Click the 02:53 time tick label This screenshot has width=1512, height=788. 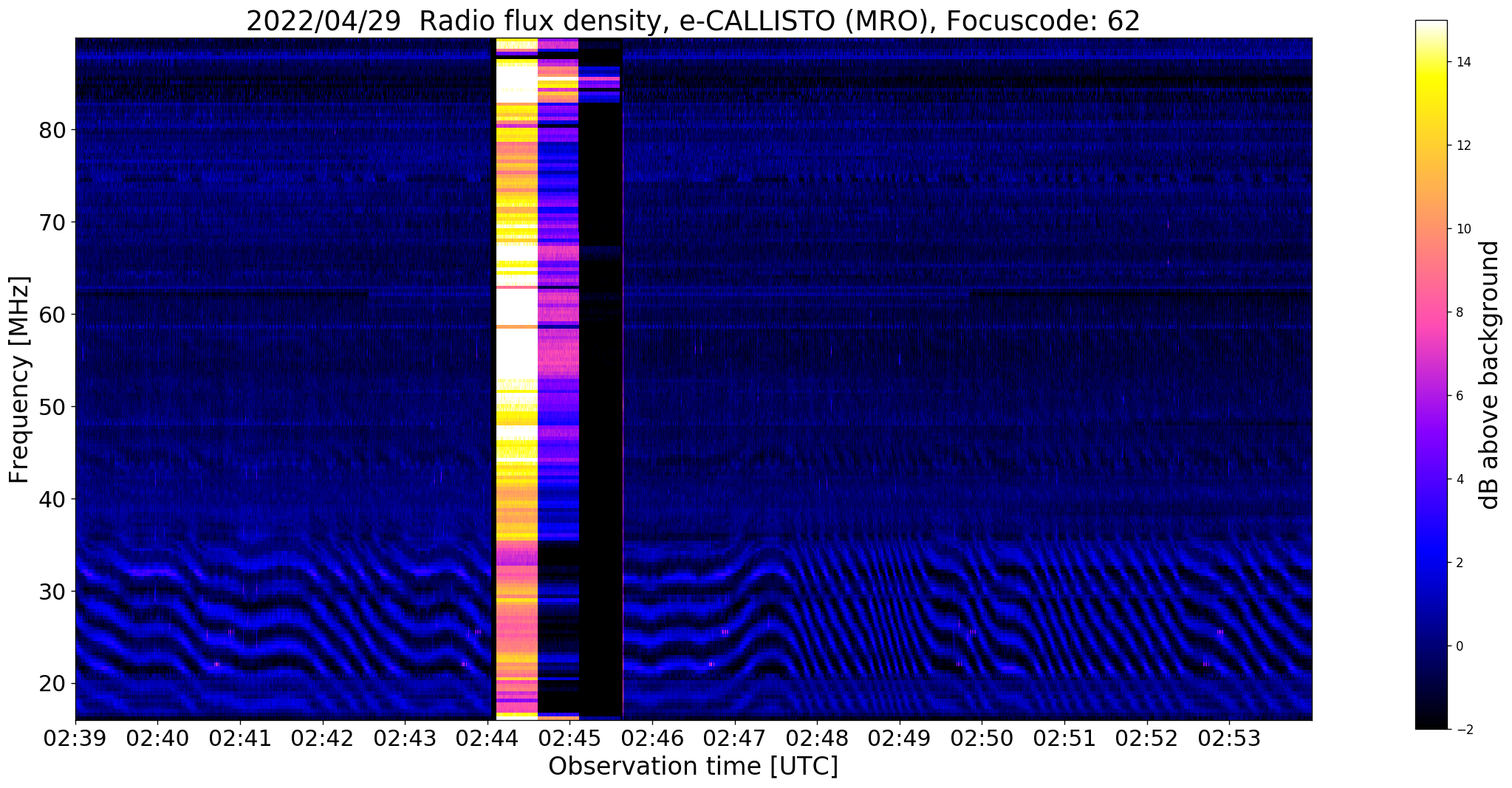click(x=1230, y=738)
